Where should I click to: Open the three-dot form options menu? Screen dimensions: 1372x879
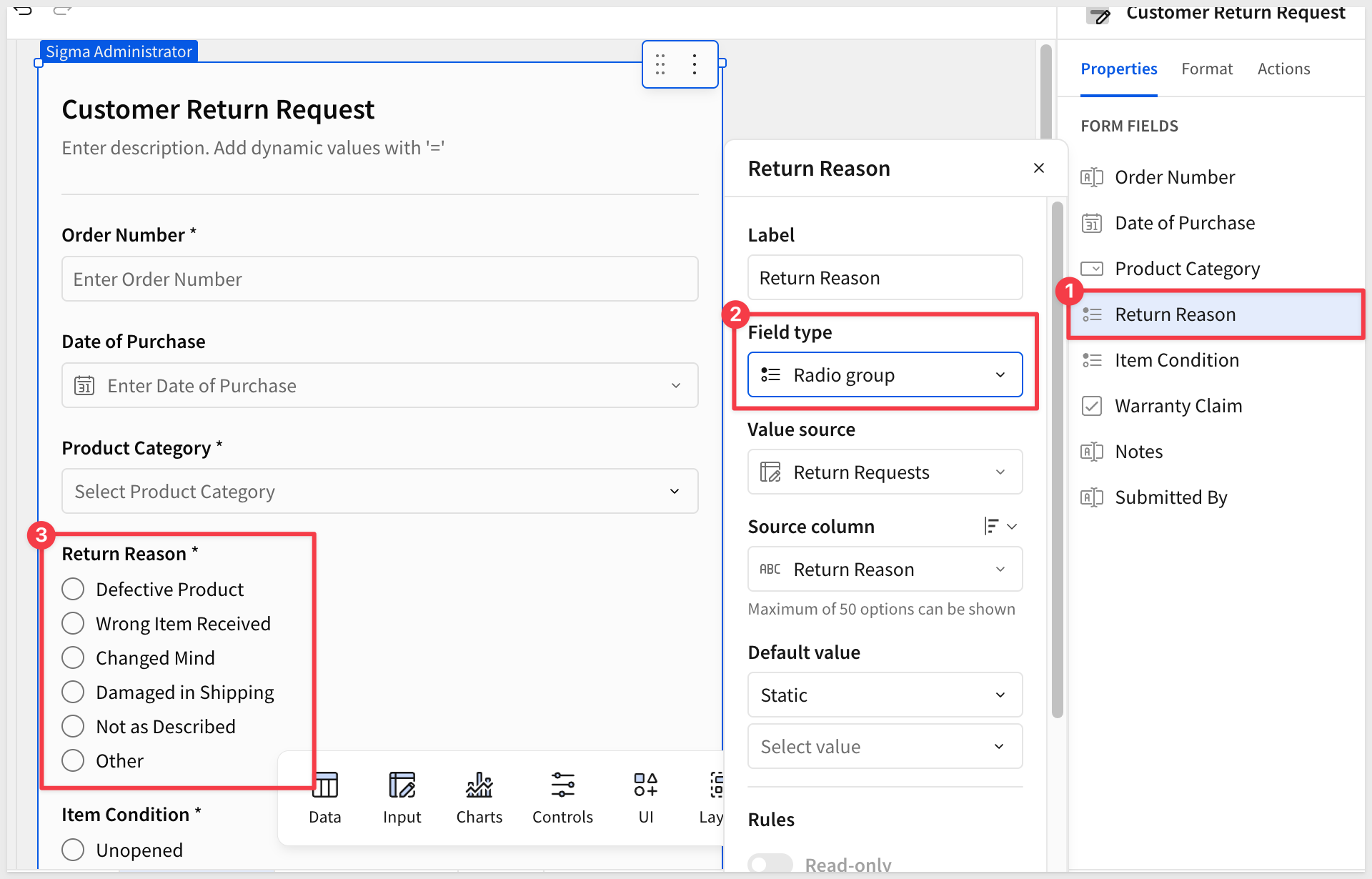[x=695, y=64]
